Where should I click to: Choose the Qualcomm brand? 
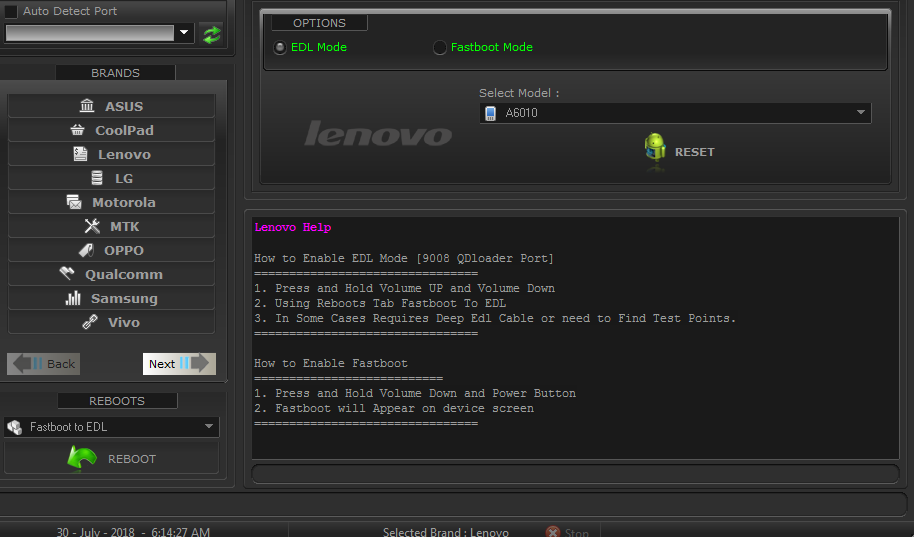[111, 273]
